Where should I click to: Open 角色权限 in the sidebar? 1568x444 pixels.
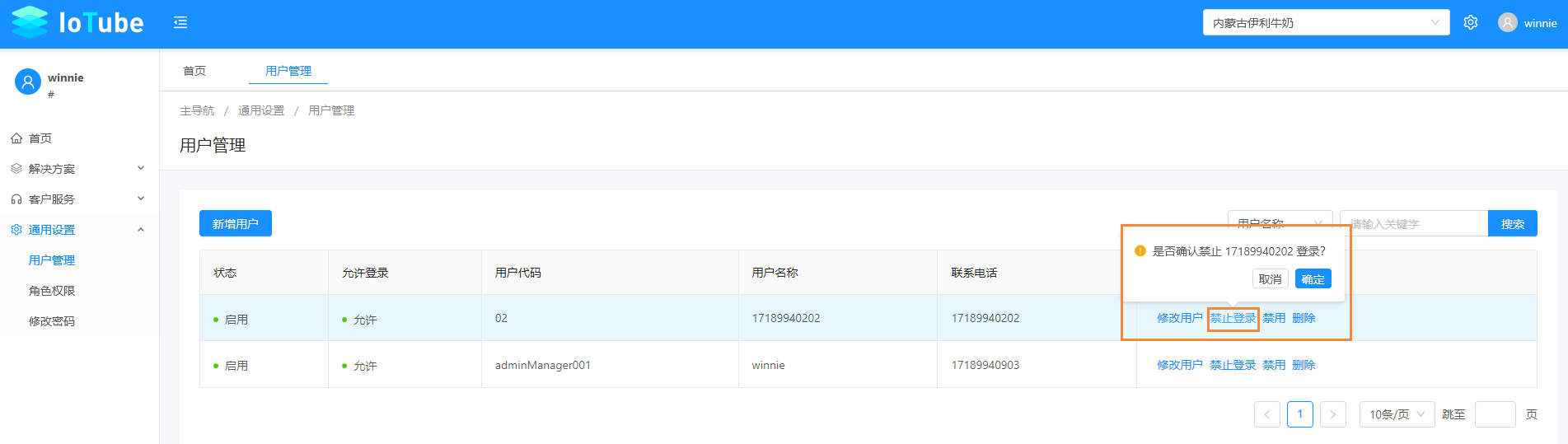click(x=52, y=291)
